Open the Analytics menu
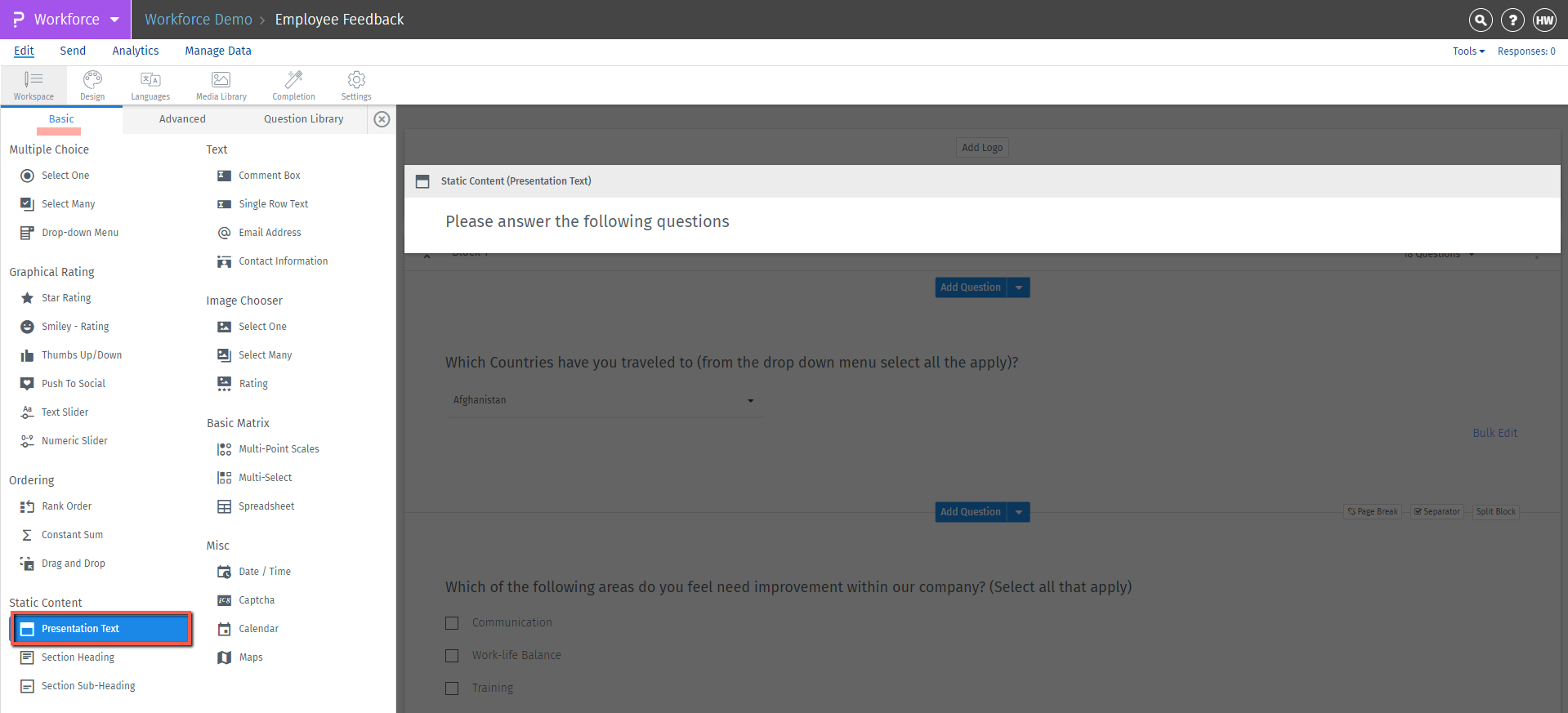 (x=135, y=51)
